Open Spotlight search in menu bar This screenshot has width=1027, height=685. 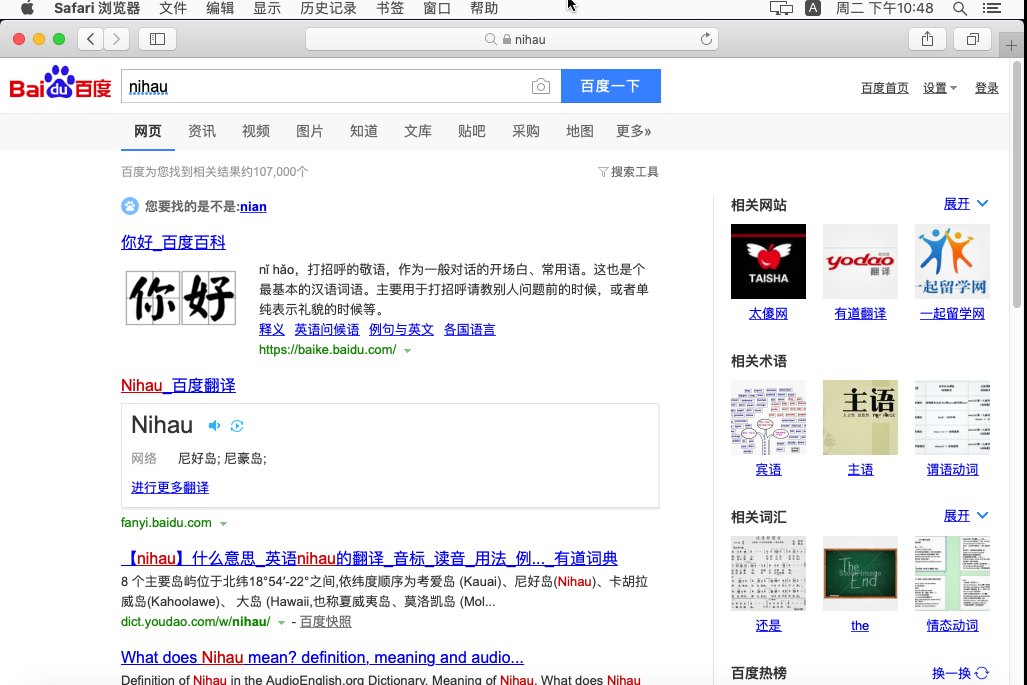click(x=960, y=9)
